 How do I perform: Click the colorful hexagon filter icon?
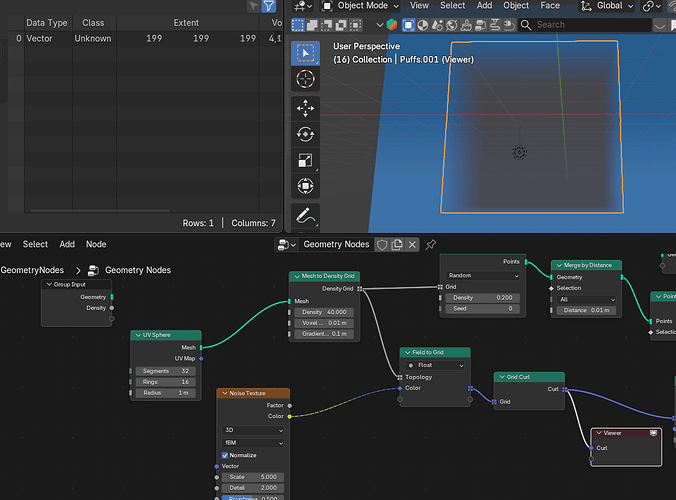[392, 25]
